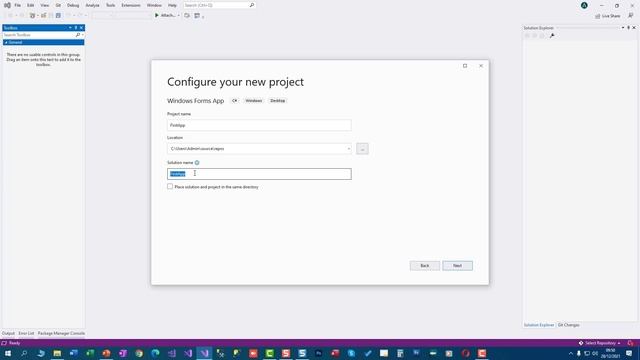The height and width of the screenshot is (360, 640).
Task: Close the Toolbox panel
Action: pyautogui.click(x=82, y=28)
